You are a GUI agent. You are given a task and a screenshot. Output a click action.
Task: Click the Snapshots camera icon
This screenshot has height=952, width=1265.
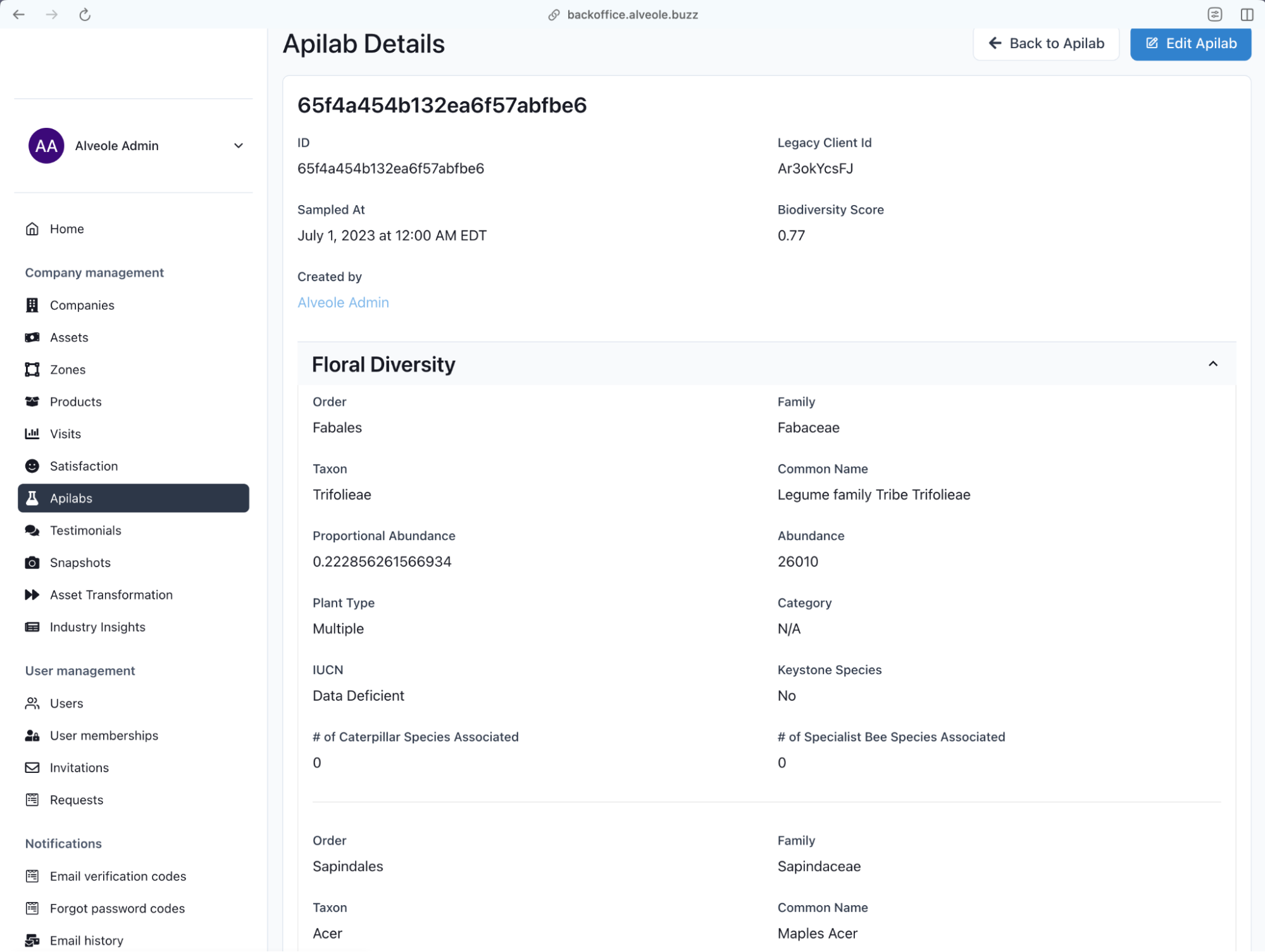32,563
